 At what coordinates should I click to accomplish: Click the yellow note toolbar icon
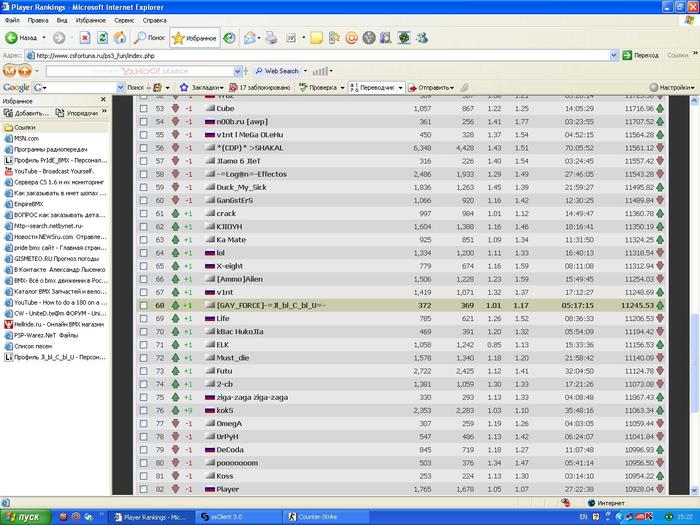316,38
